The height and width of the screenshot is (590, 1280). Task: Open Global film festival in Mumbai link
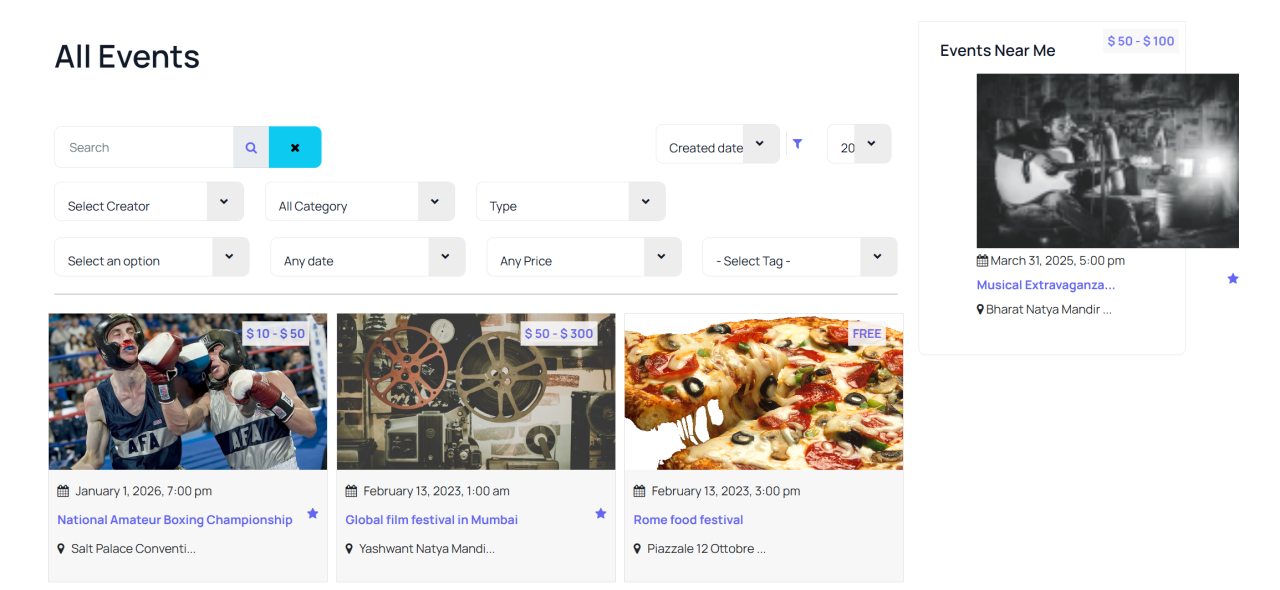[x=431, y=520]
